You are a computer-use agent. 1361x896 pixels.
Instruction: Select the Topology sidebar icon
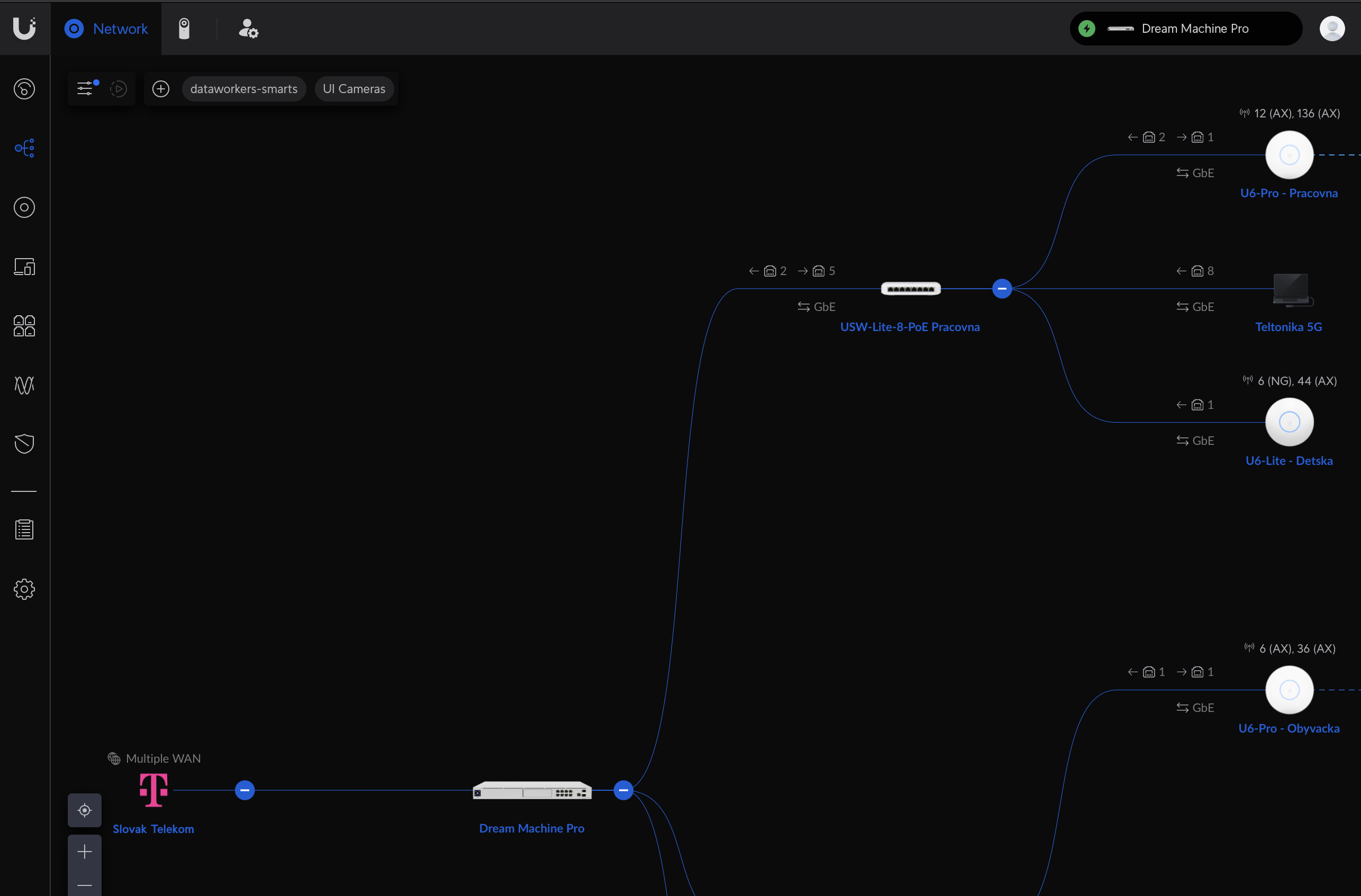pyautogui.click(x=24, y=148)
